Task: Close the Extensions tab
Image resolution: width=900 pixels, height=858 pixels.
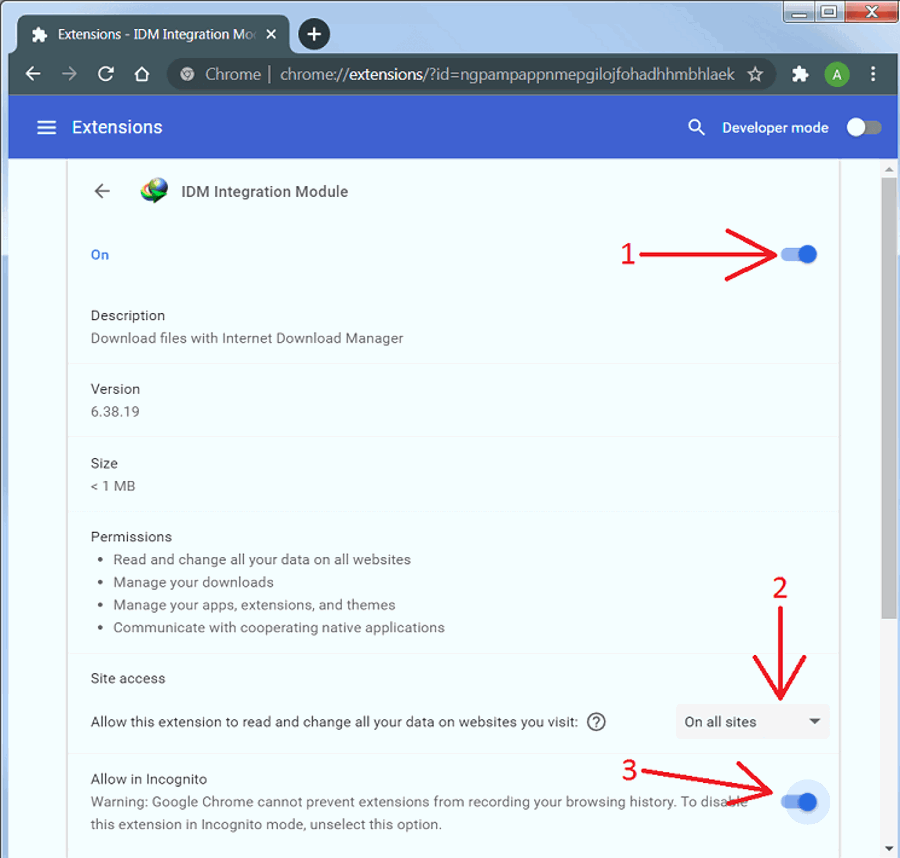Action: 271,34
